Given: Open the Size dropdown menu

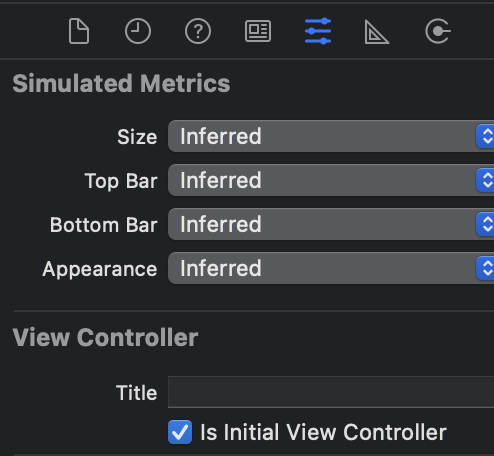Looking at the screenshot, I should 331,136.
